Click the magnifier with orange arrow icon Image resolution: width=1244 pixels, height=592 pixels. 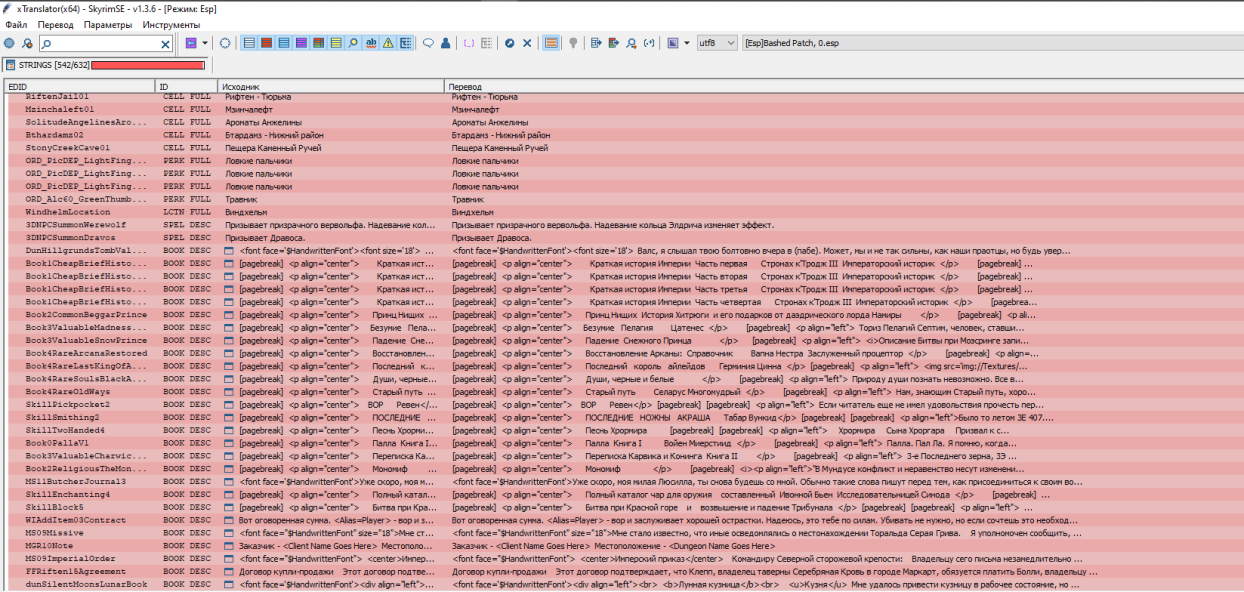631,43
